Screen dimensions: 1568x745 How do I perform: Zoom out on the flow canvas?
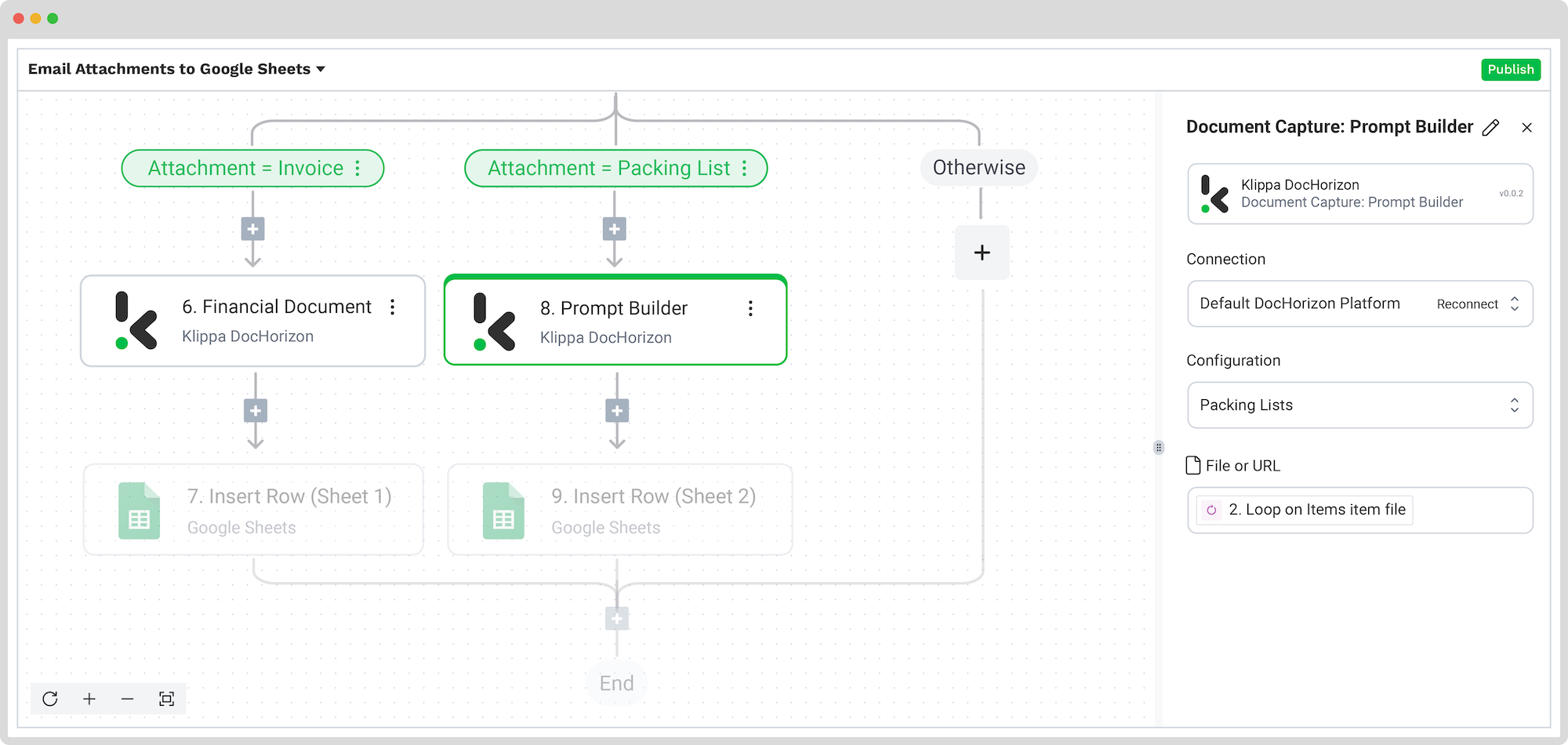(128, 699)
